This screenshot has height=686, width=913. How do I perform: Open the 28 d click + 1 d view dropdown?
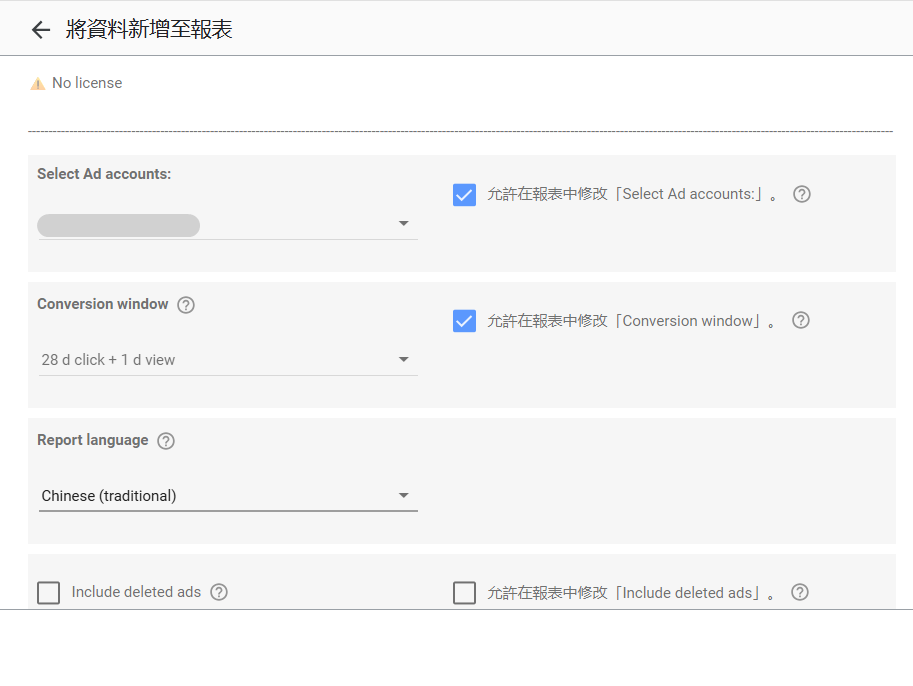click(227, 360)
